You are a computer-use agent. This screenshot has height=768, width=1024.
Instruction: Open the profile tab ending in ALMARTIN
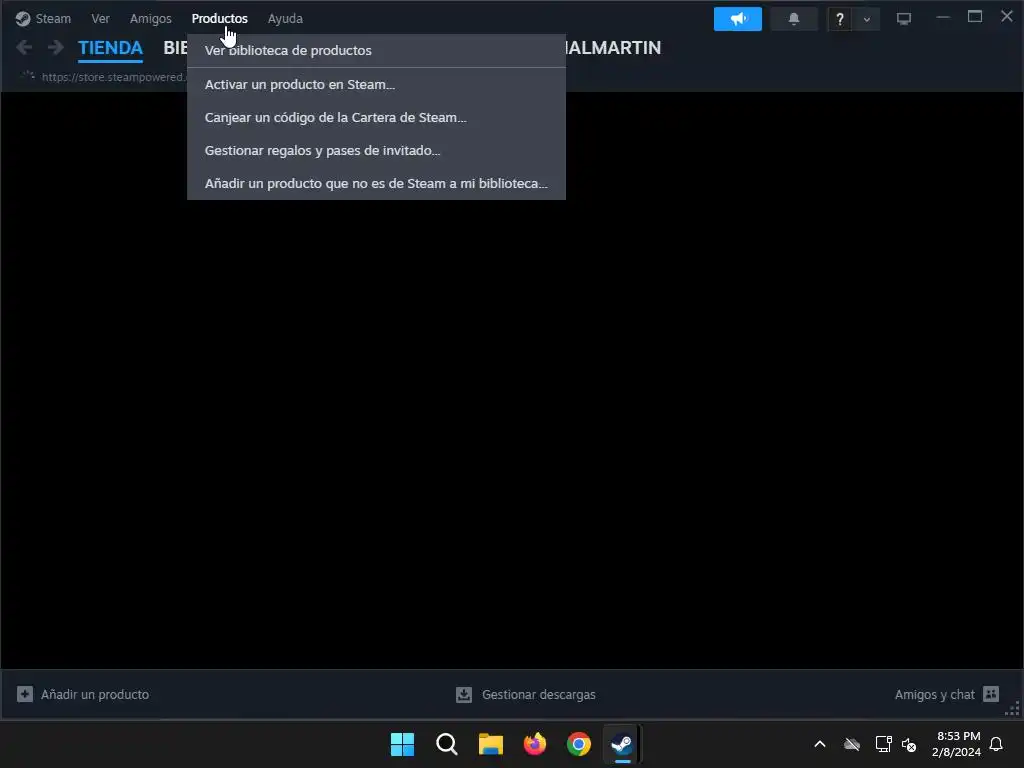[613, 48]
